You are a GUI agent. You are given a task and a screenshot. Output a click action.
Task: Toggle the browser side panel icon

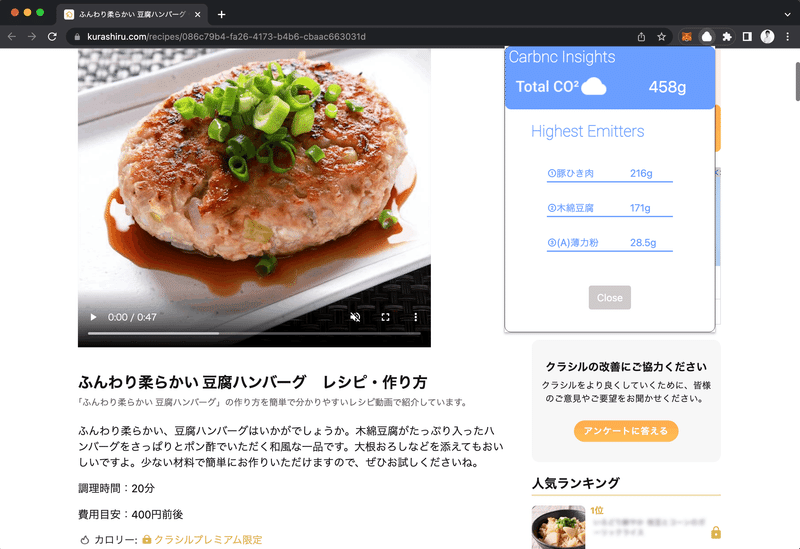[747, 37]
